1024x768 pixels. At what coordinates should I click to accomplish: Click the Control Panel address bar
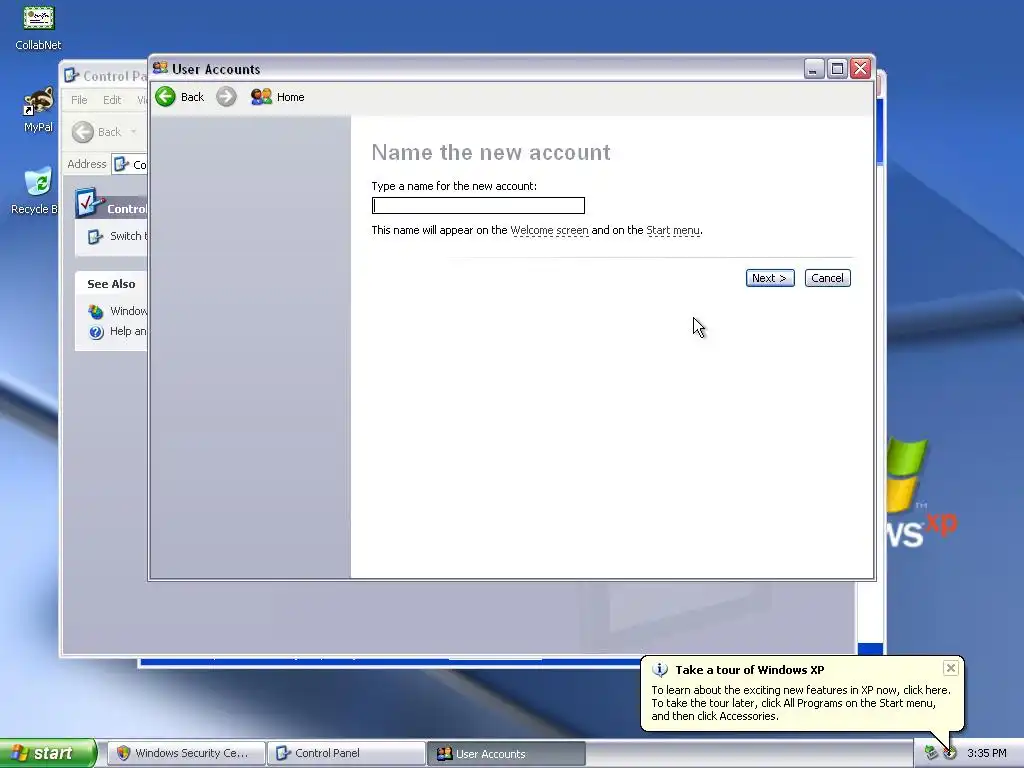coord(130,164)
